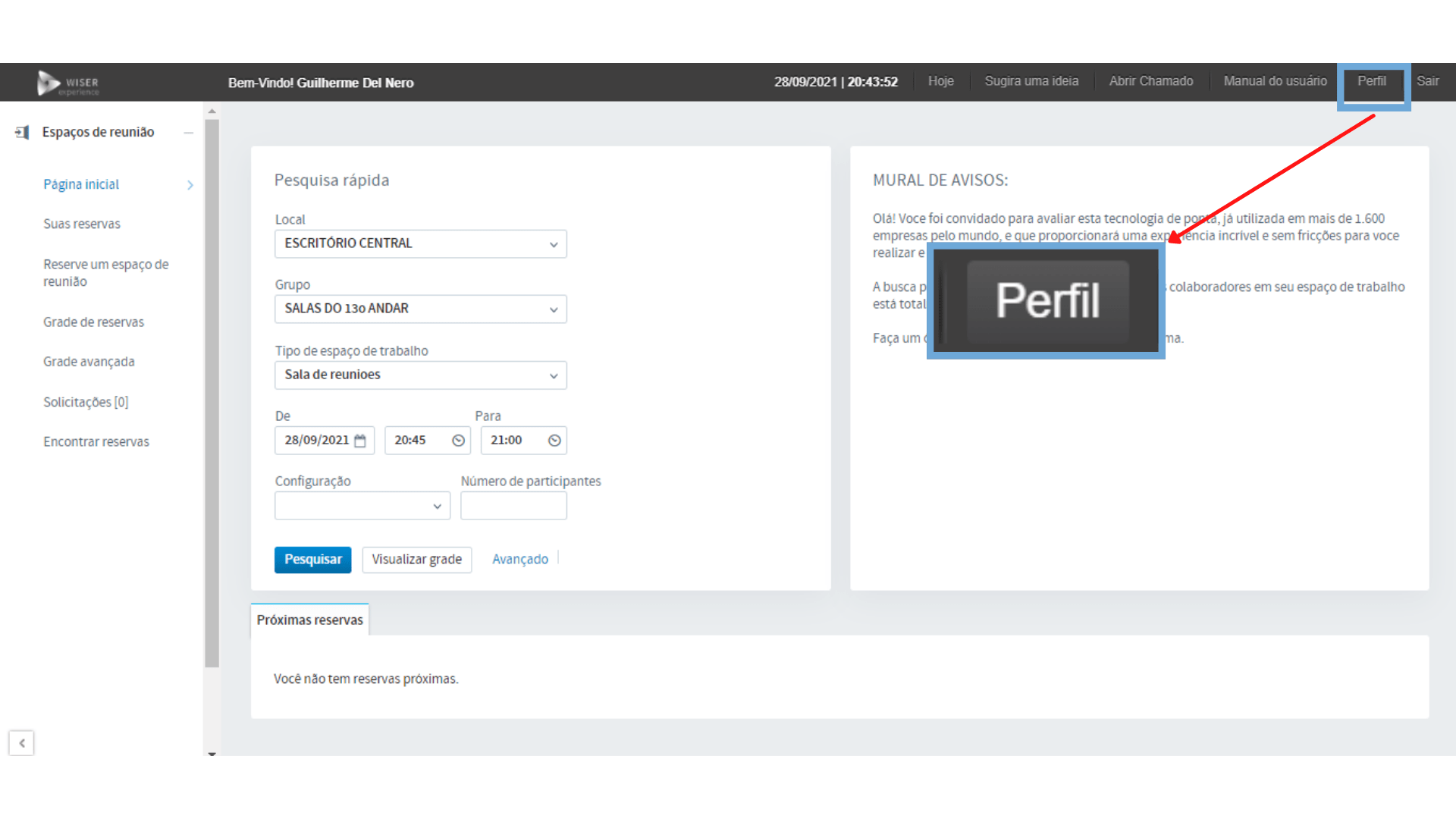Open Grade de reservas in sidebar
The width and height of the screenshot is (1456, 819).
[93, 322]
